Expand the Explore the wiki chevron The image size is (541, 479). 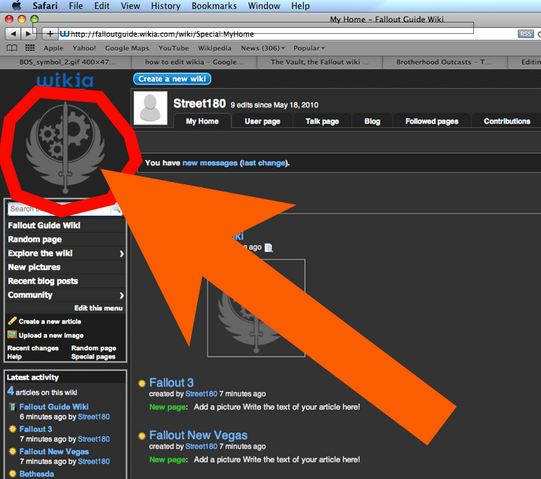tap(121, 254)
